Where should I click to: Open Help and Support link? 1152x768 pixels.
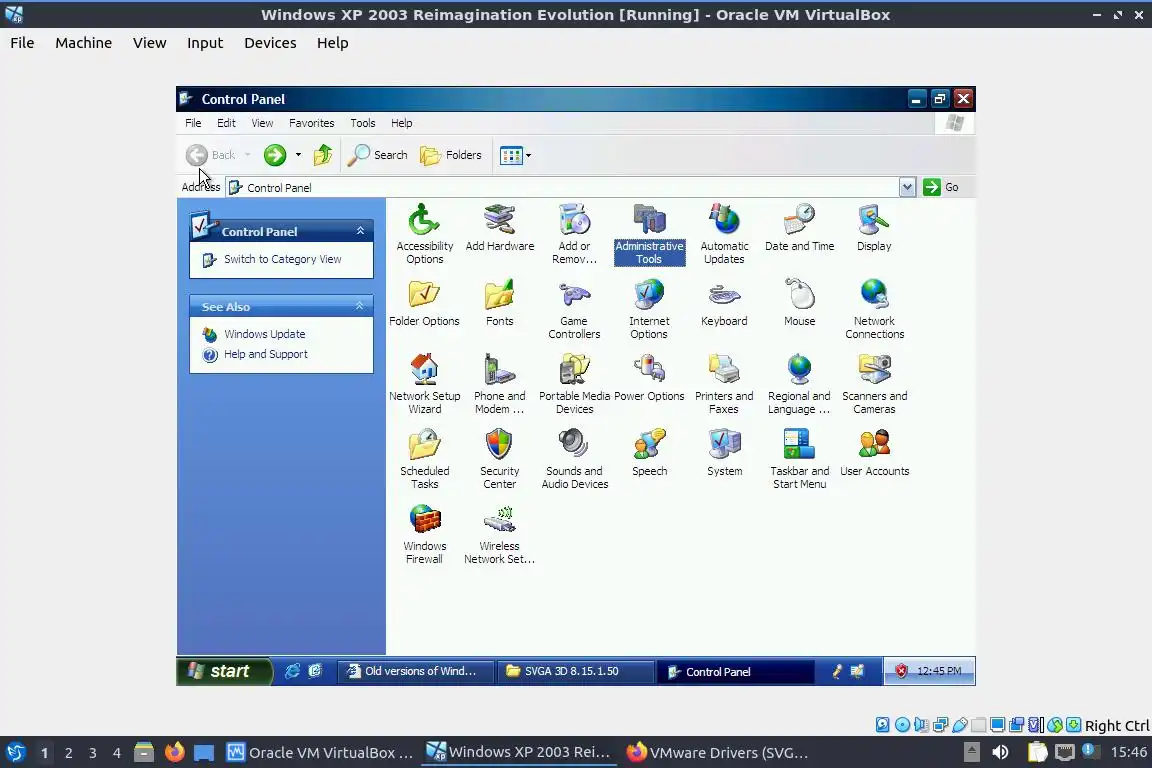pos(265,354)
